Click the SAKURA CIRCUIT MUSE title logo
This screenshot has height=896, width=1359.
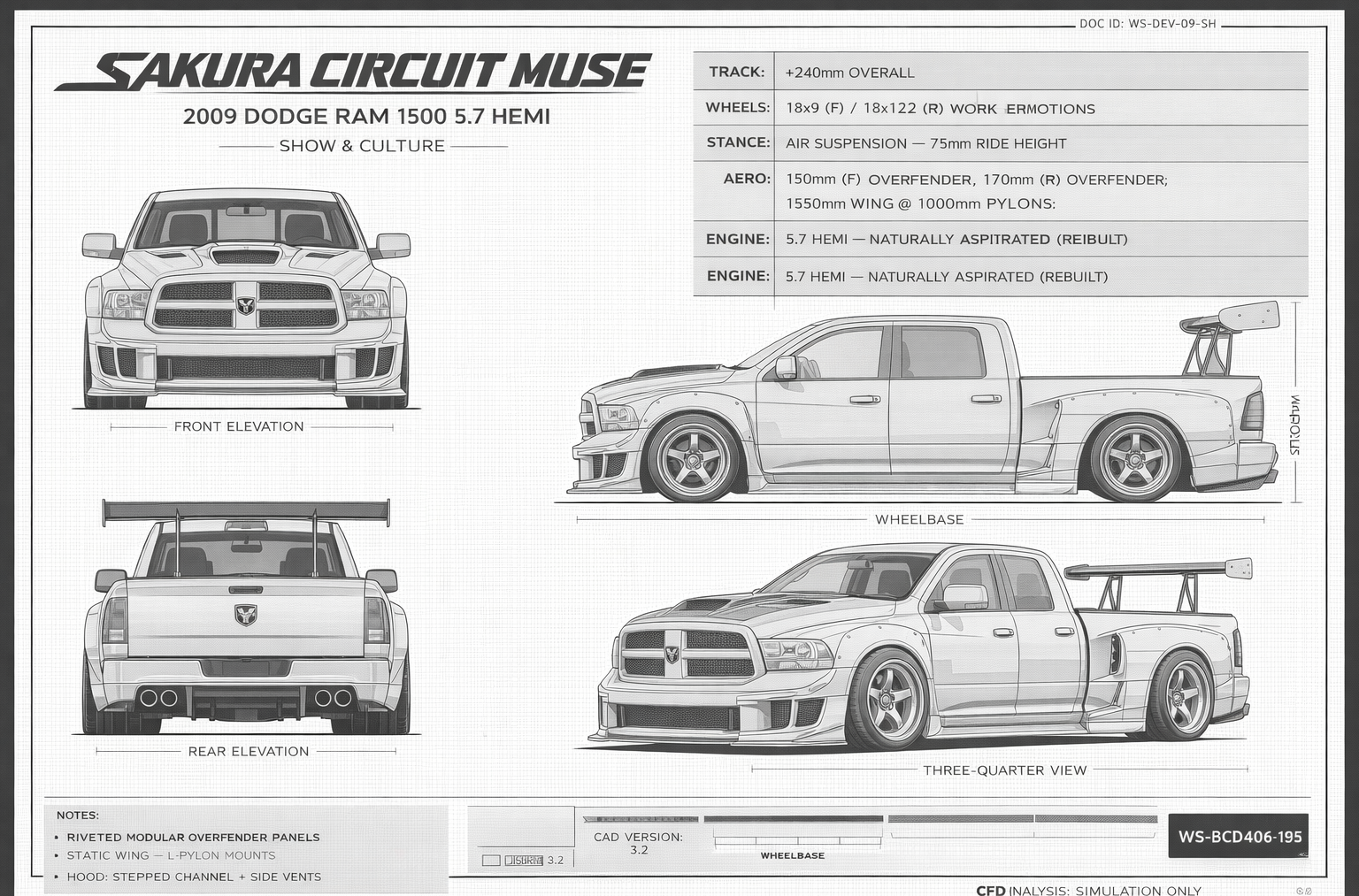(x=353, y=71)
